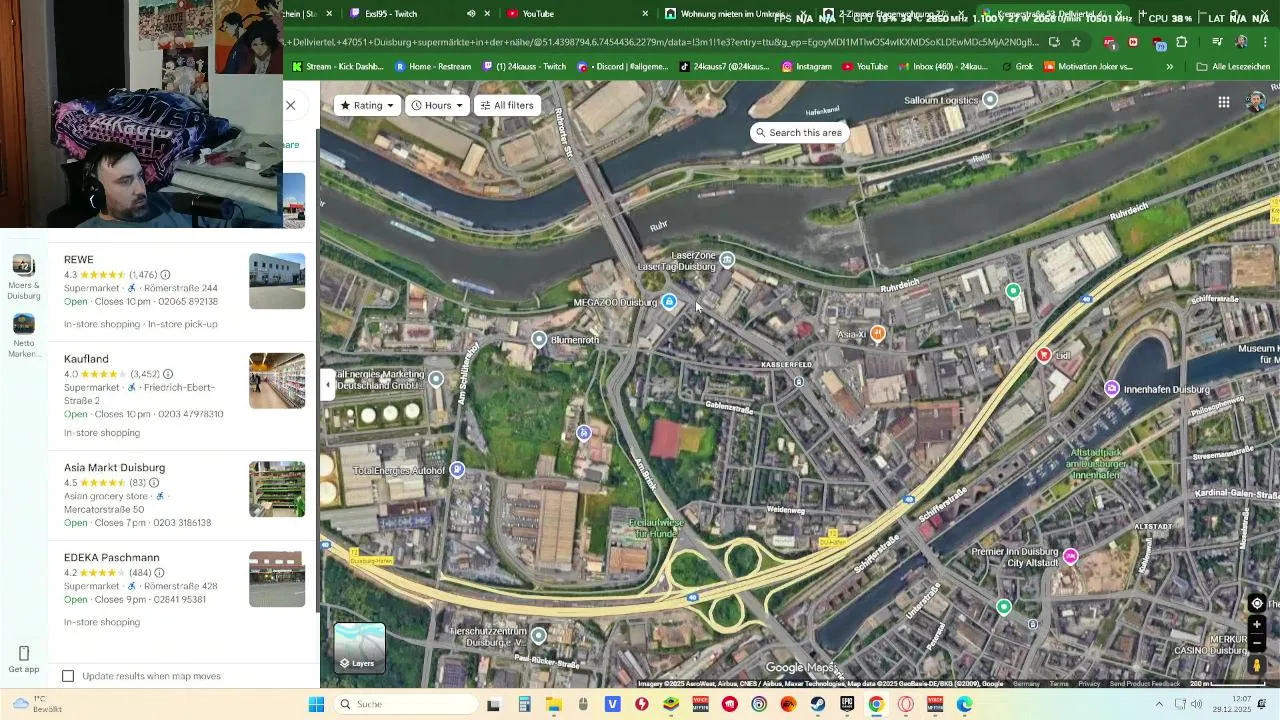
Task: Open the REWE storefront photo
Action: [277, 281]
